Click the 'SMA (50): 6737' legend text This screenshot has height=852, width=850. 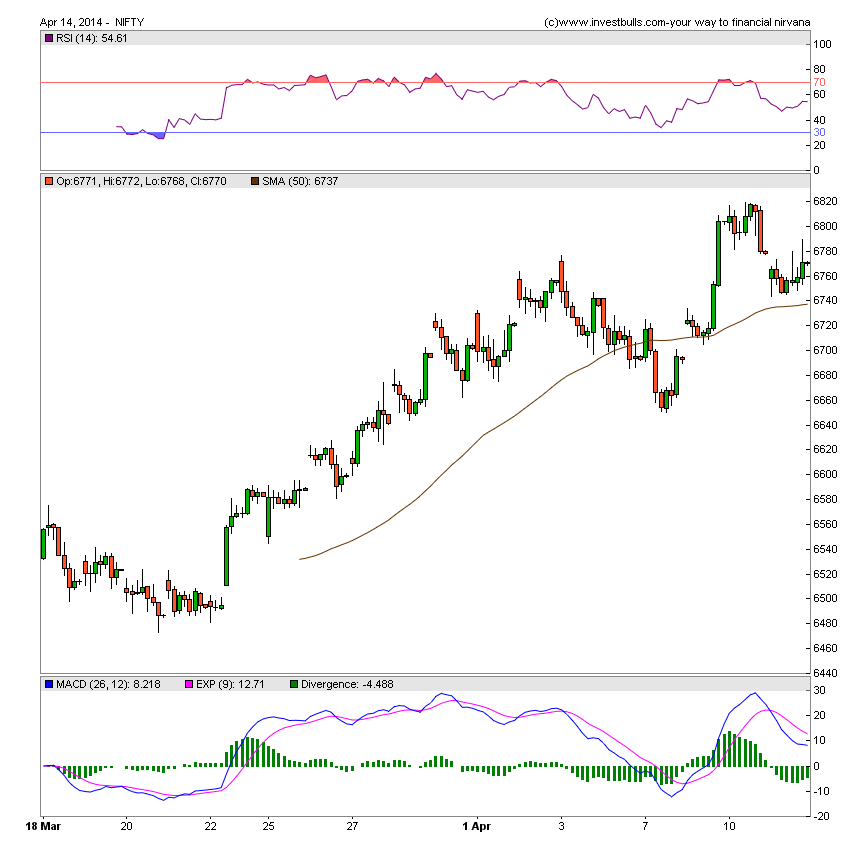(x=301, y=181)
